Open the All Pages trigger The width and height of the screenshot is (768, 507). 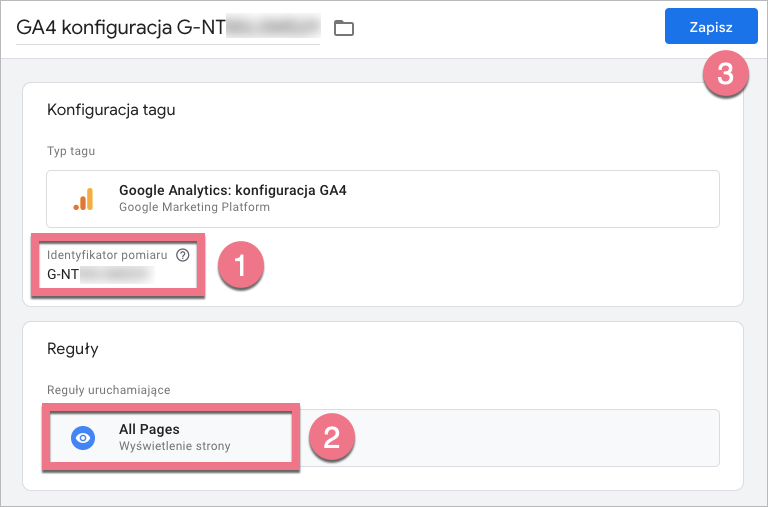tap(150, 430)
